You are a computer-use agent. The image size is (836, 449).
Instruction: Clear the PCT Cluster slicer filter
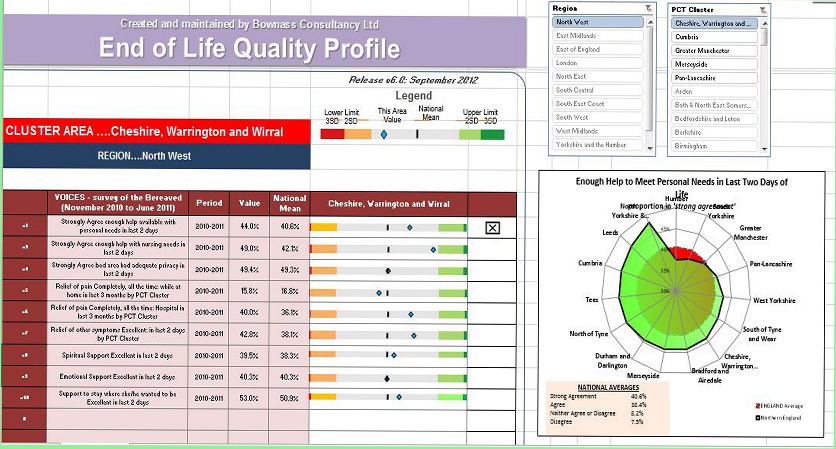tap(761, 9)
